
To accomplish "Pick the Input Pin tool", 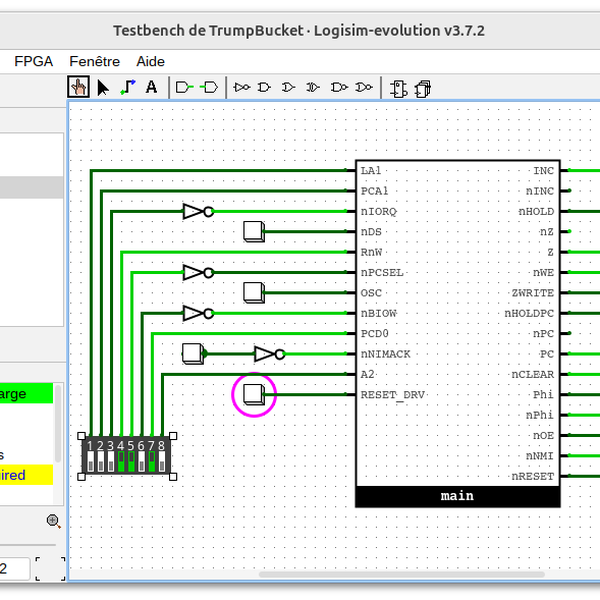I will pyautogui.click(x=184, y=88).
